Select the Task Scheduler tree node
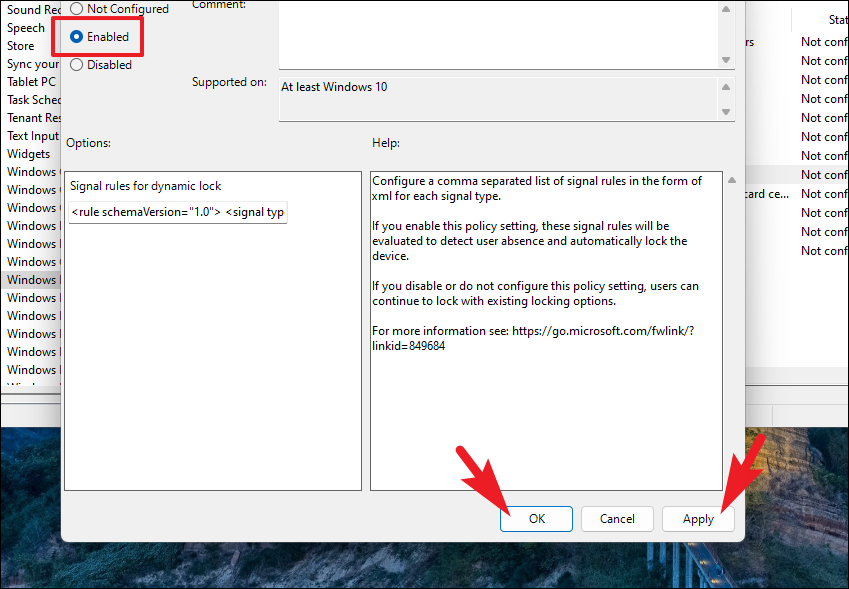849x589 pixels. 35,99
